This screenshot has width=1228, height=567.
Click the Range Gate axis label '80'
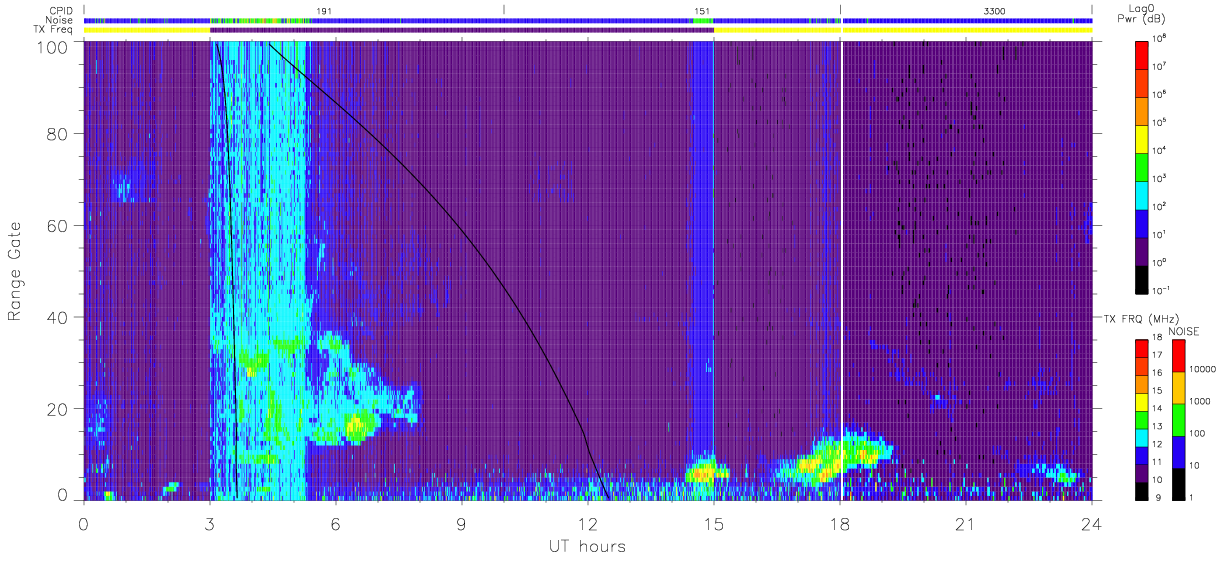click(x=59, y=134)
